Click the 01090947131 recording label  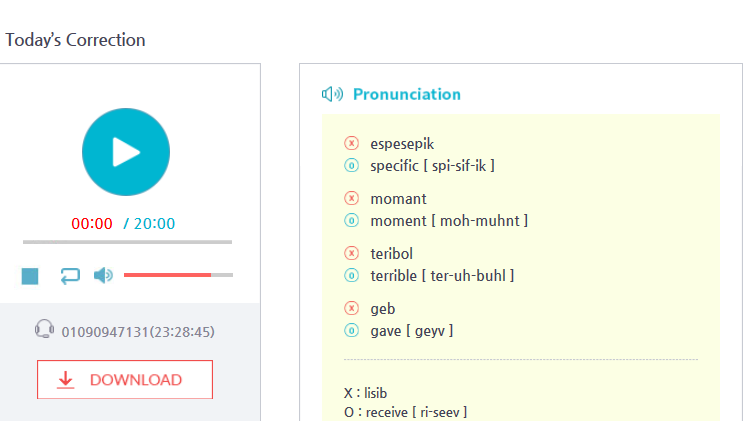pyautogui.click(x=138, y=332)
